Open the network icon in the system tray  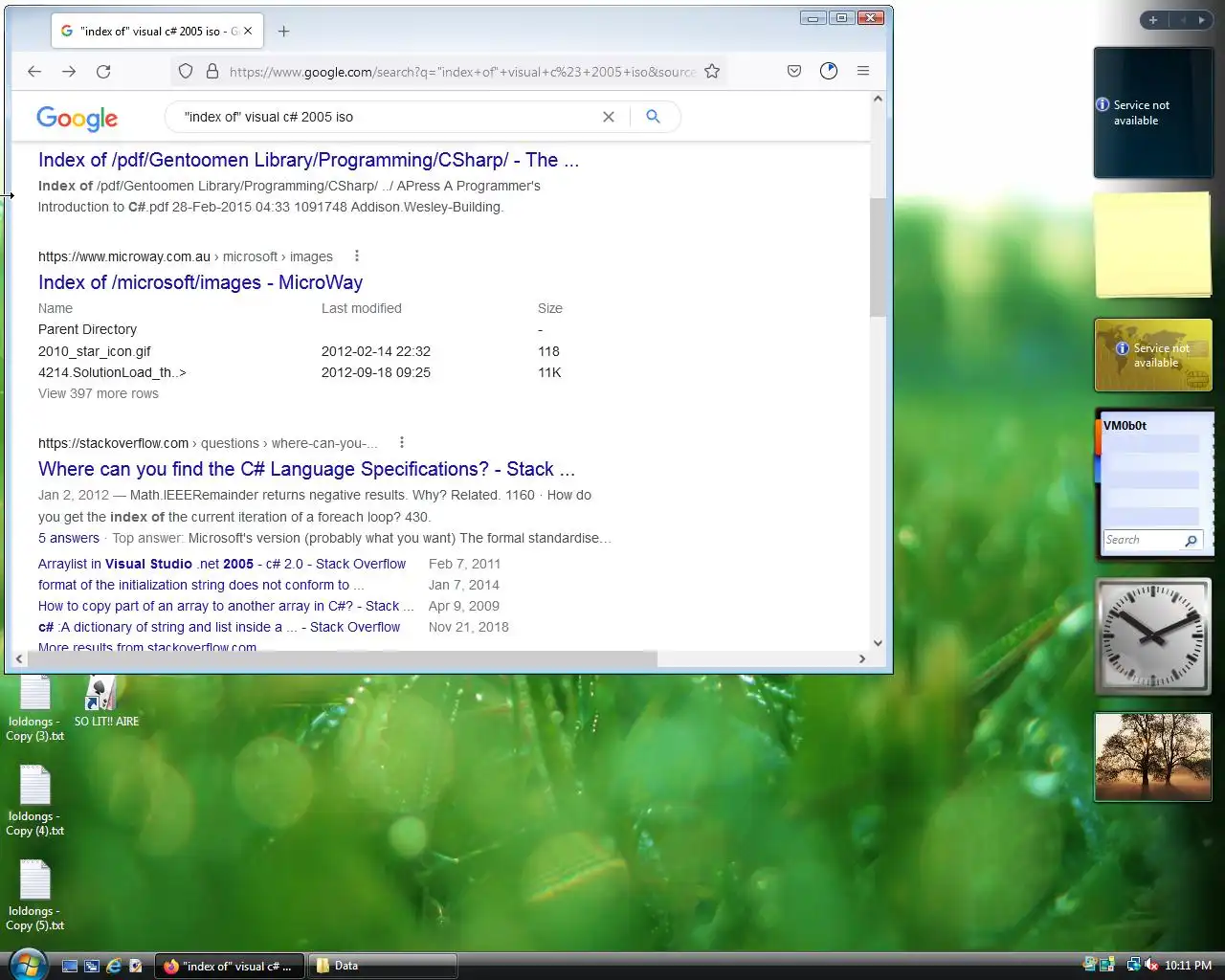point(1133,965)
